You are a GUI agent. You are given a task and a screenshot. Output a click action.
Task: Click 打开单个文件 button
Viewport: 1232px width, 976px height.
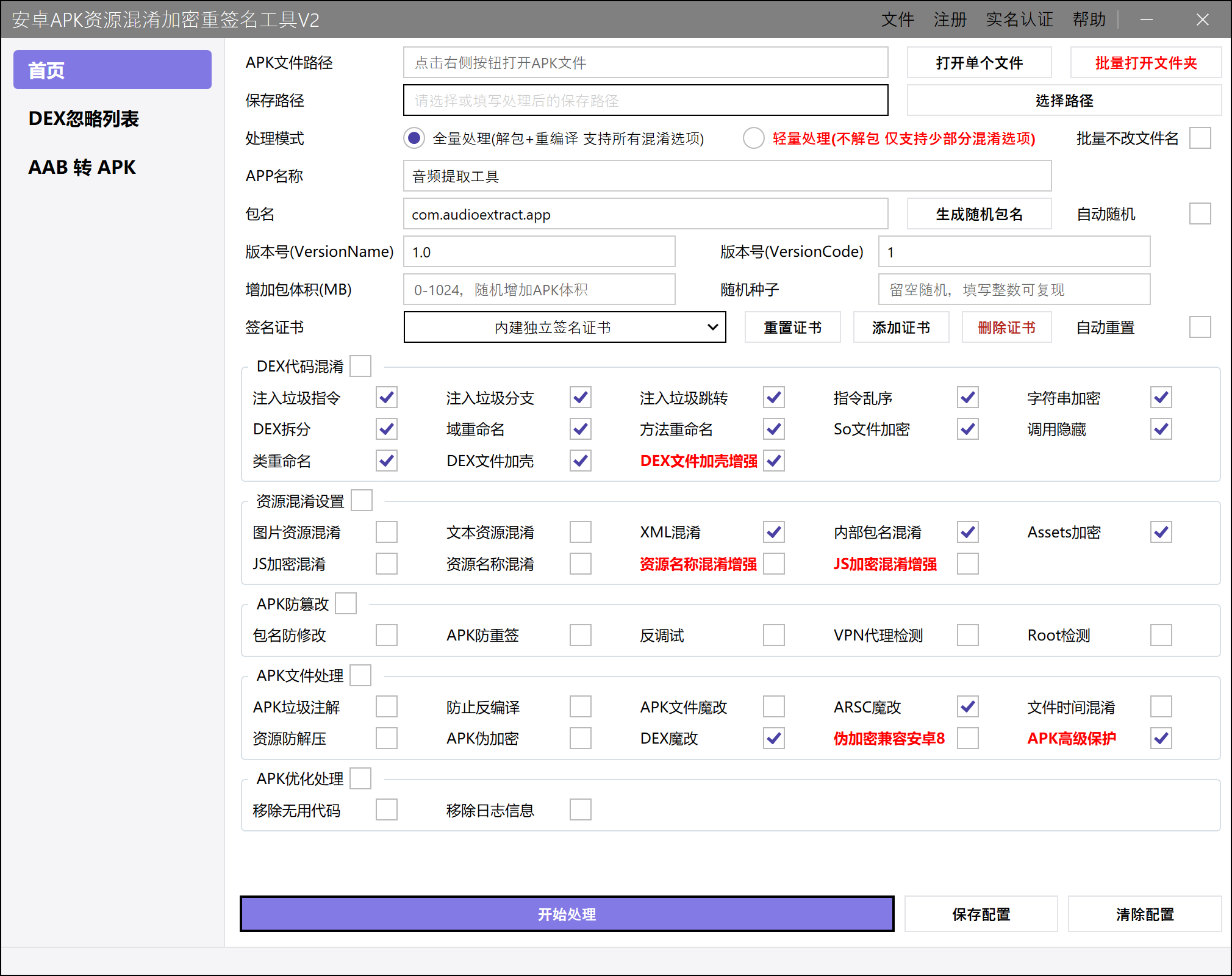click(979, 63)
